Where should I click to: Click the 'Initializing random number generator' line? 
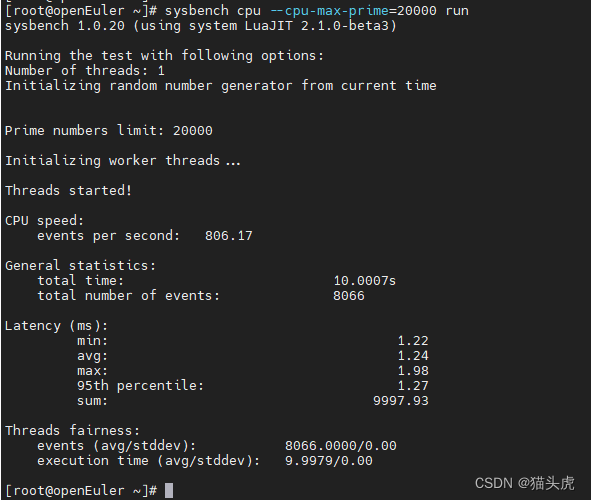pos(220,86)
